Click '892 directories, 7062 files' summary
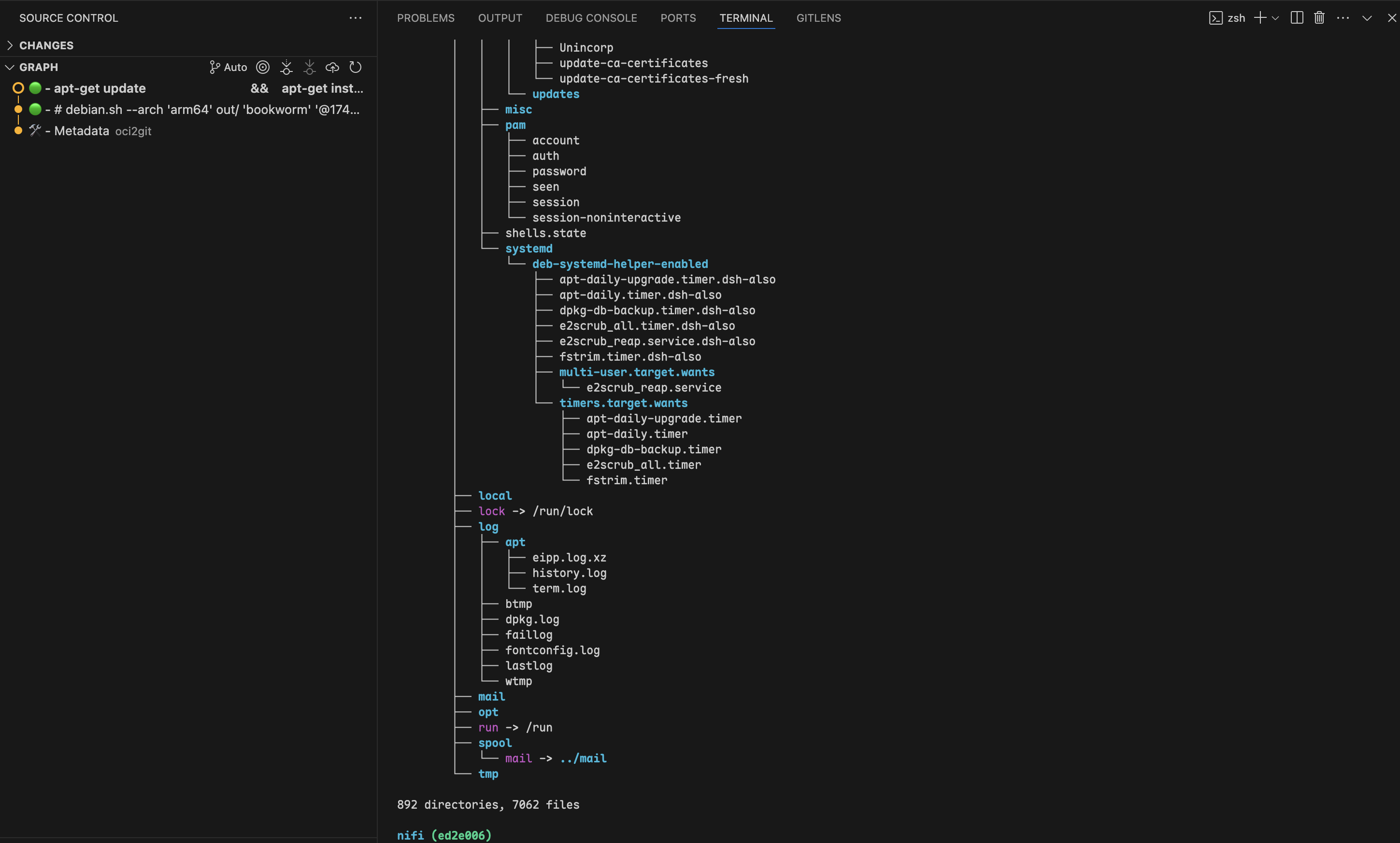Image resolution: width=1400 pixels, height=843 pixels. 488,805
